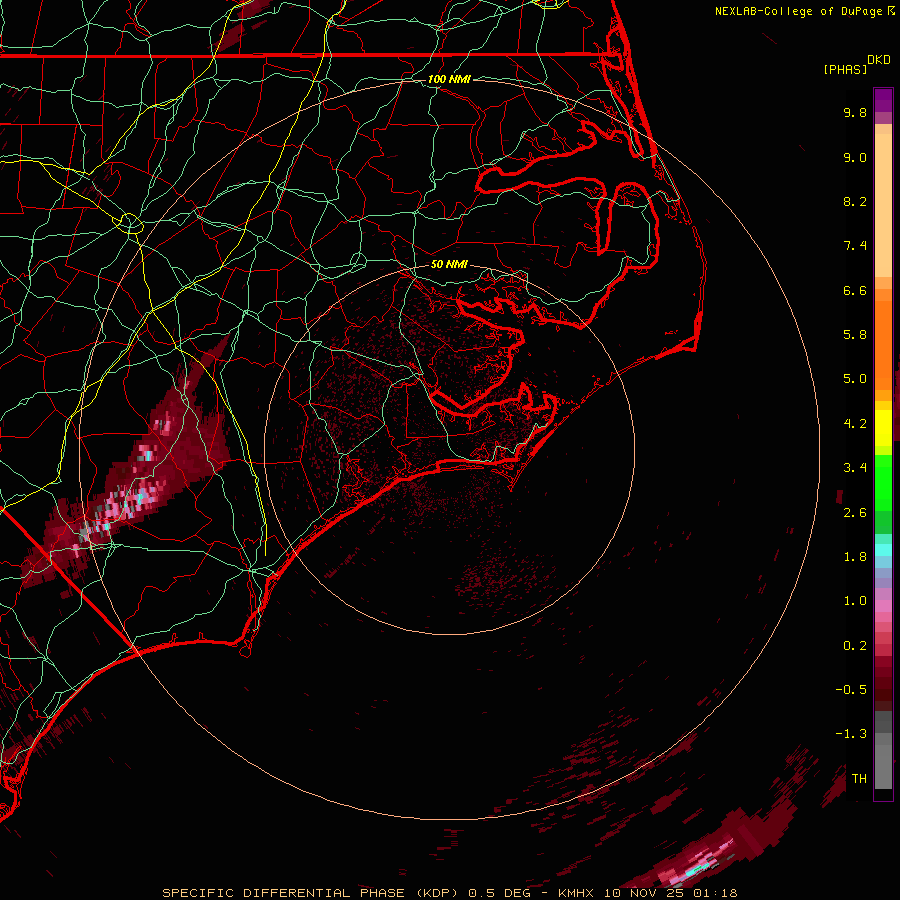
Task: Pick the bright green segment of the color bar
Action: click(x=883, y=482)
